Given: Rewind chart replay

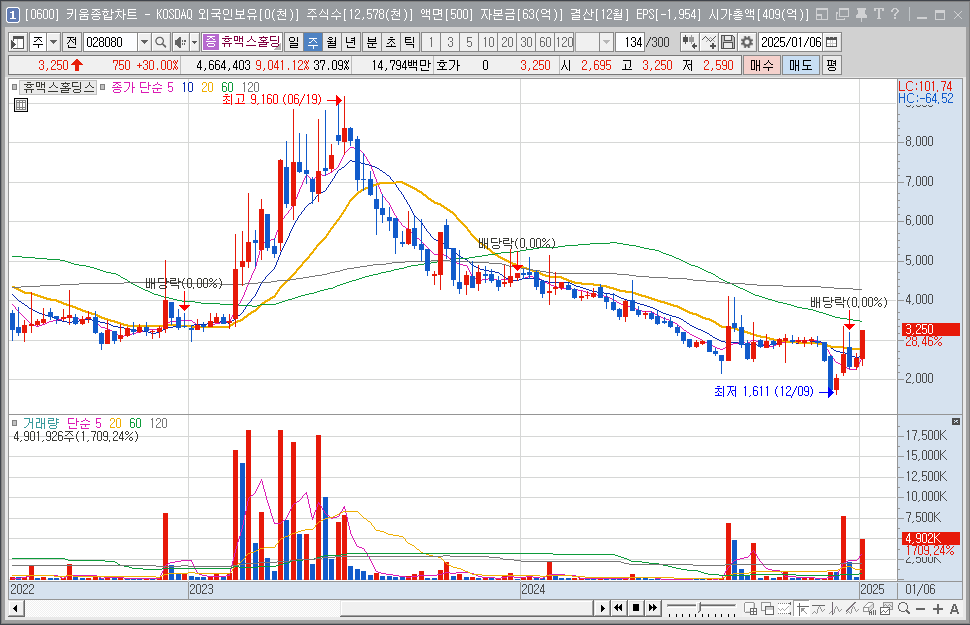Looking at the screenshot, I should (x=619, y=608).
